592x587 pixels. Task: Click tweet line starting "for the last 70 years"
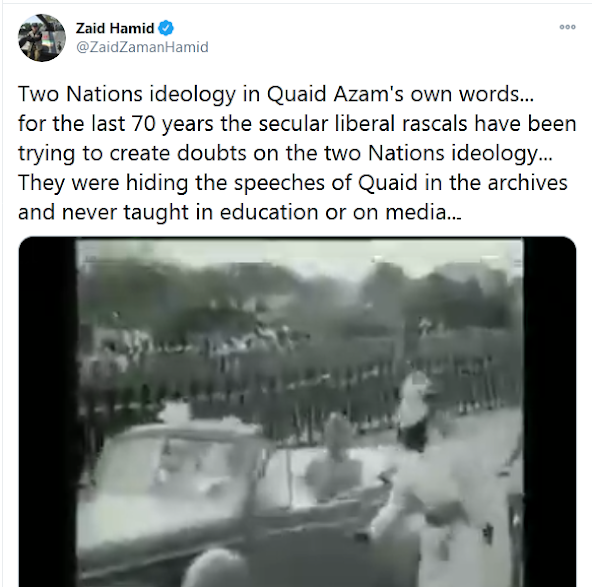point(297,123)
